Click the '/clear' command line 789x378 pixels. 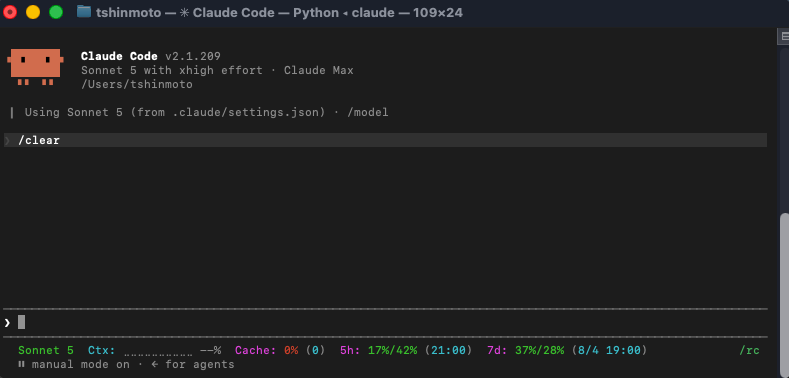tap(385, 140)
